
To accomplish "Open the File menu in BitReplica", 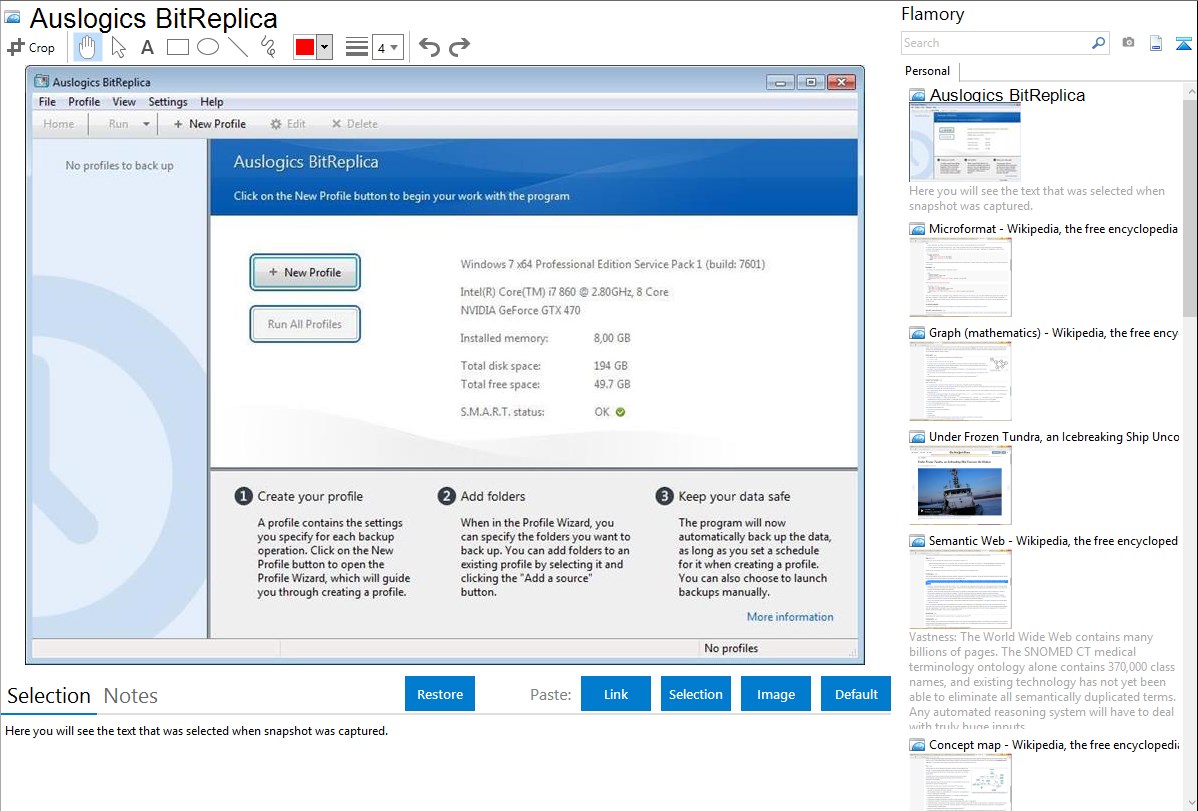I will (x=47, y=102).
